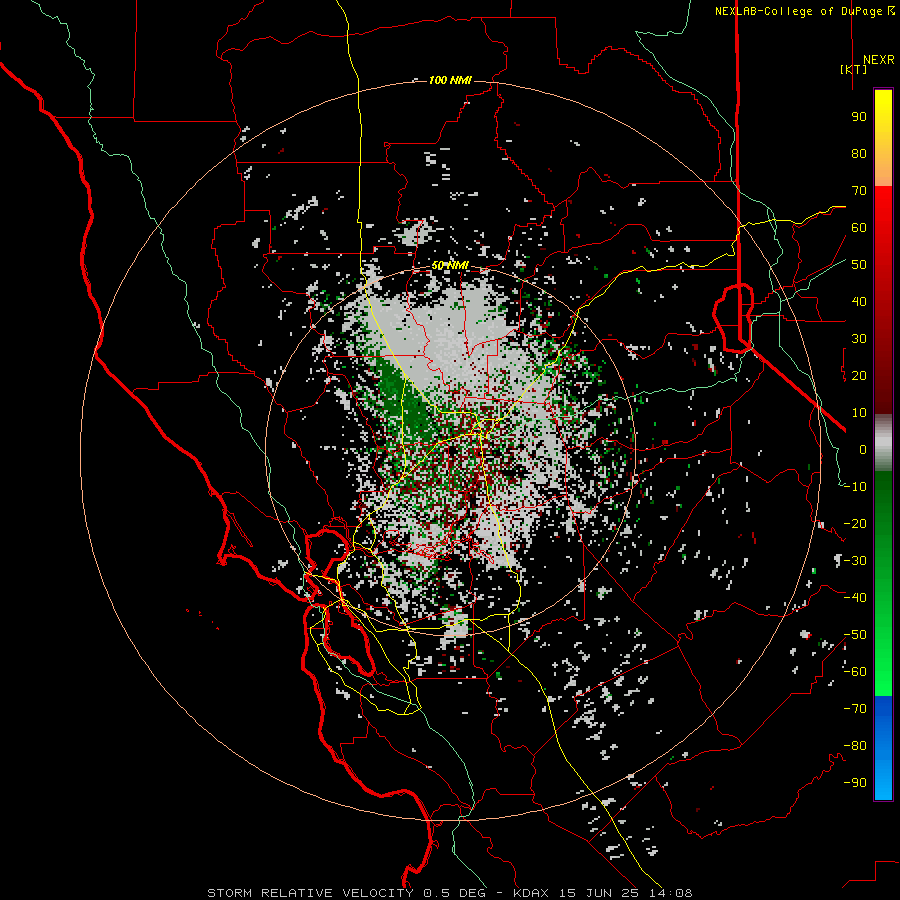
Task: Click the -40 value on the velocity scale
Action: pyautogui.click(x=855, y=598)
